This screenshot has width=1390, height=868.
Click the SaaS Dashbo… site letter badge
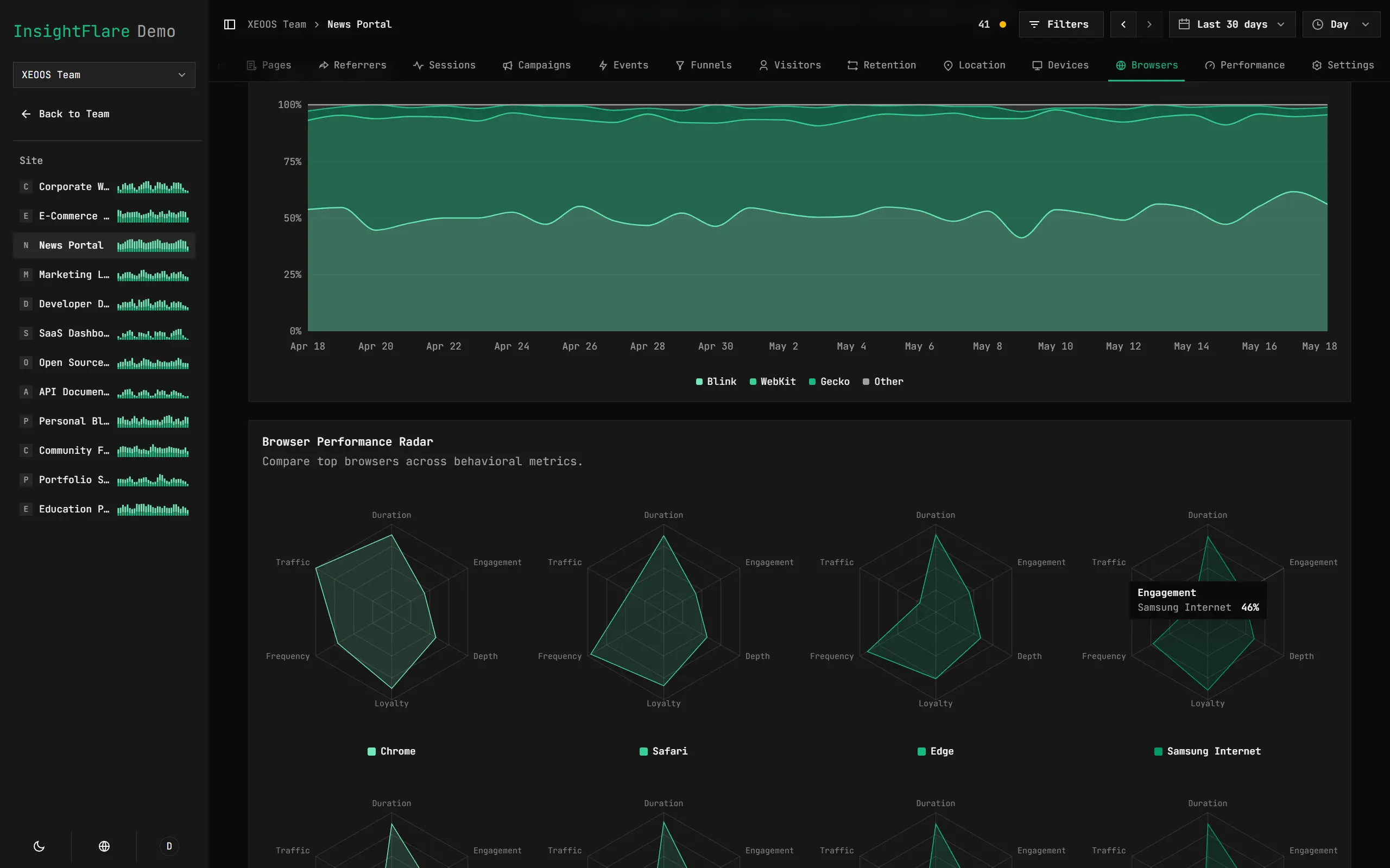pos(26,333)
